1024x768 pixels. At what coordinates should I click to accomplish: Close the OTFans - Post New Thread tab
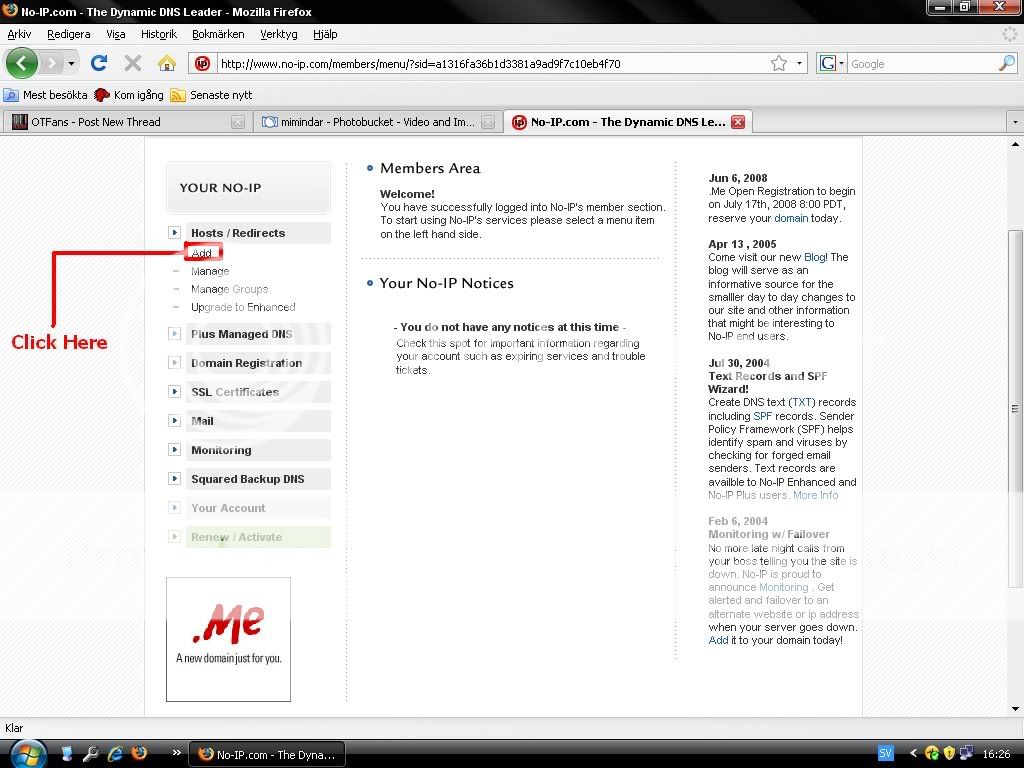coord(238,122)
